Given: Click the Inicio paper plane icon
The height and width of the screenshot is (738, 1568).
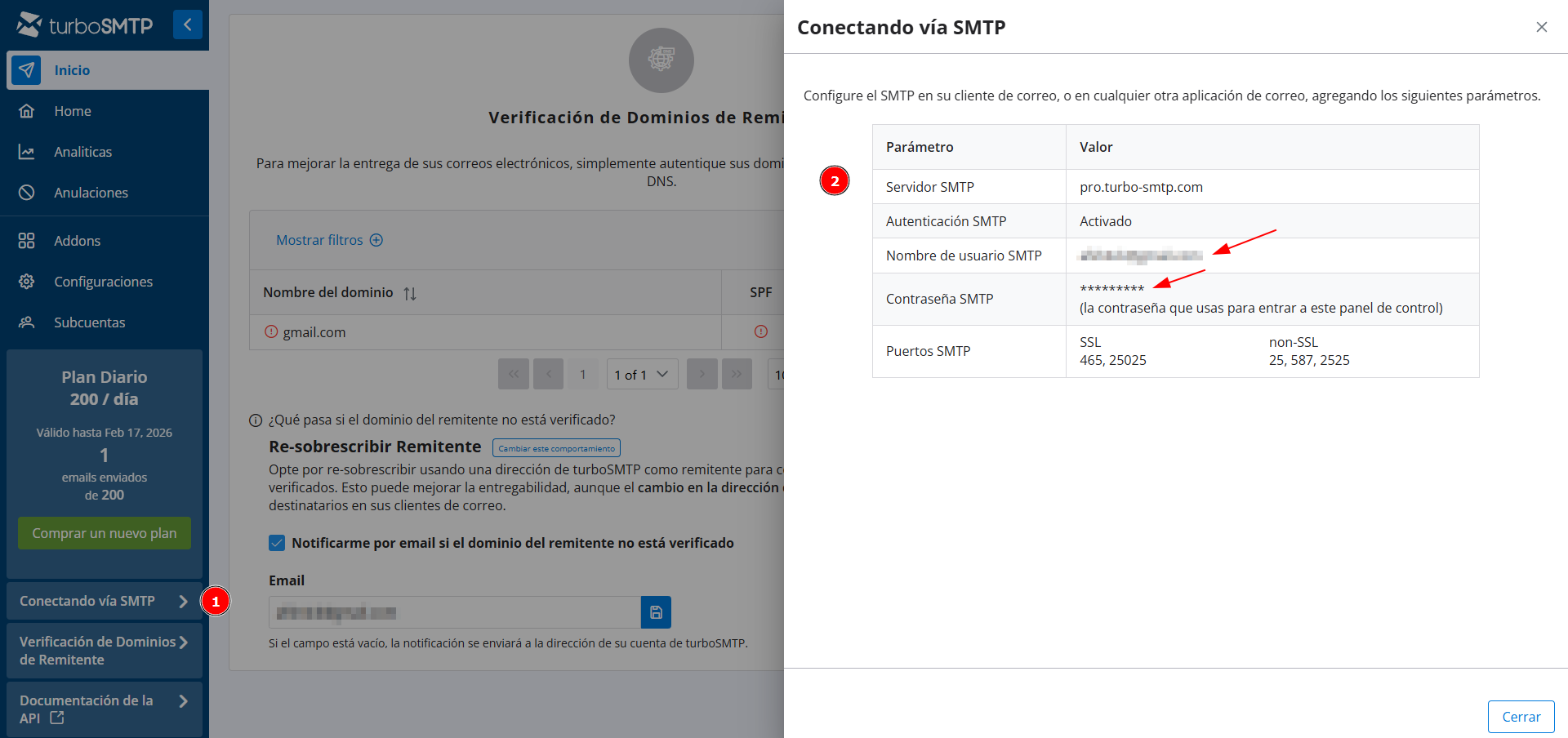Looking at the screenshot, I should point(26,70).
